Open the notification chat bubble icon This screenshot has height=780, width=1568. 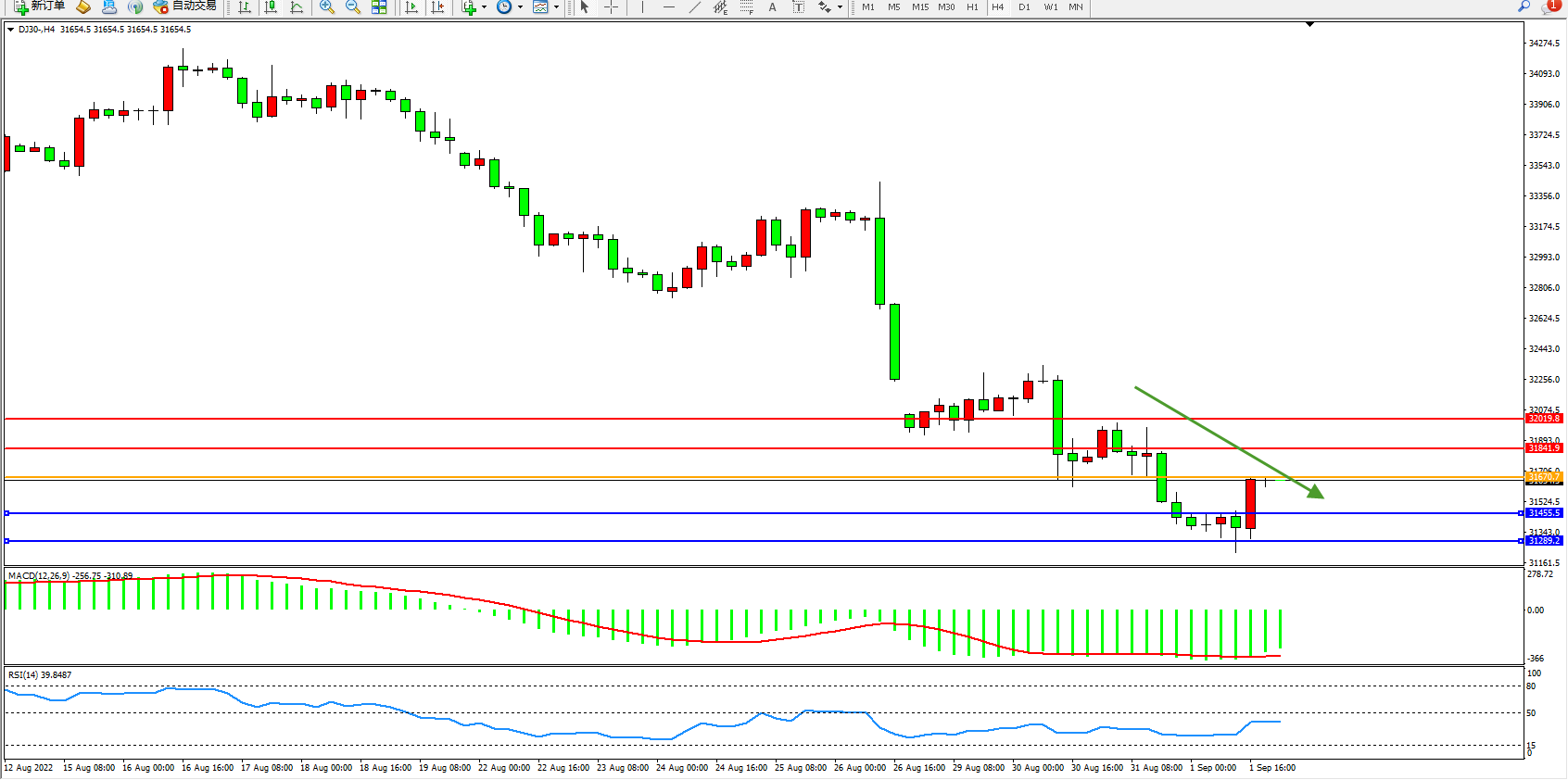(1549, 6)
